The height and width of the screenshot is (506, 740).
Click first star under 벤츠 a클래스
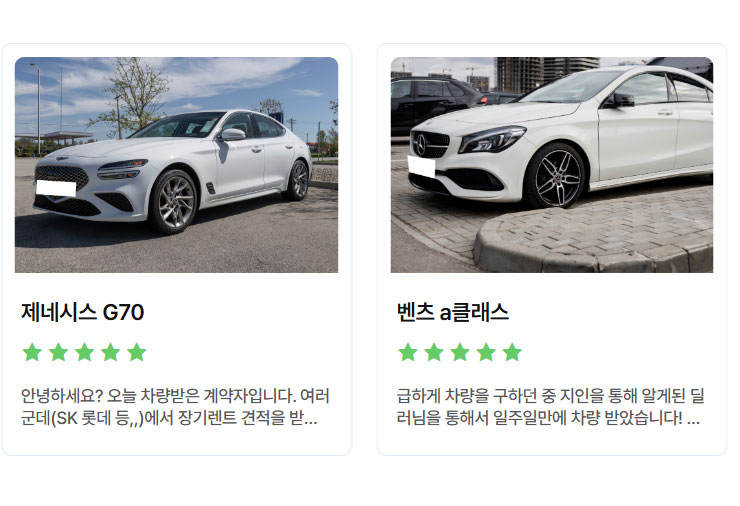click(408, 352)
